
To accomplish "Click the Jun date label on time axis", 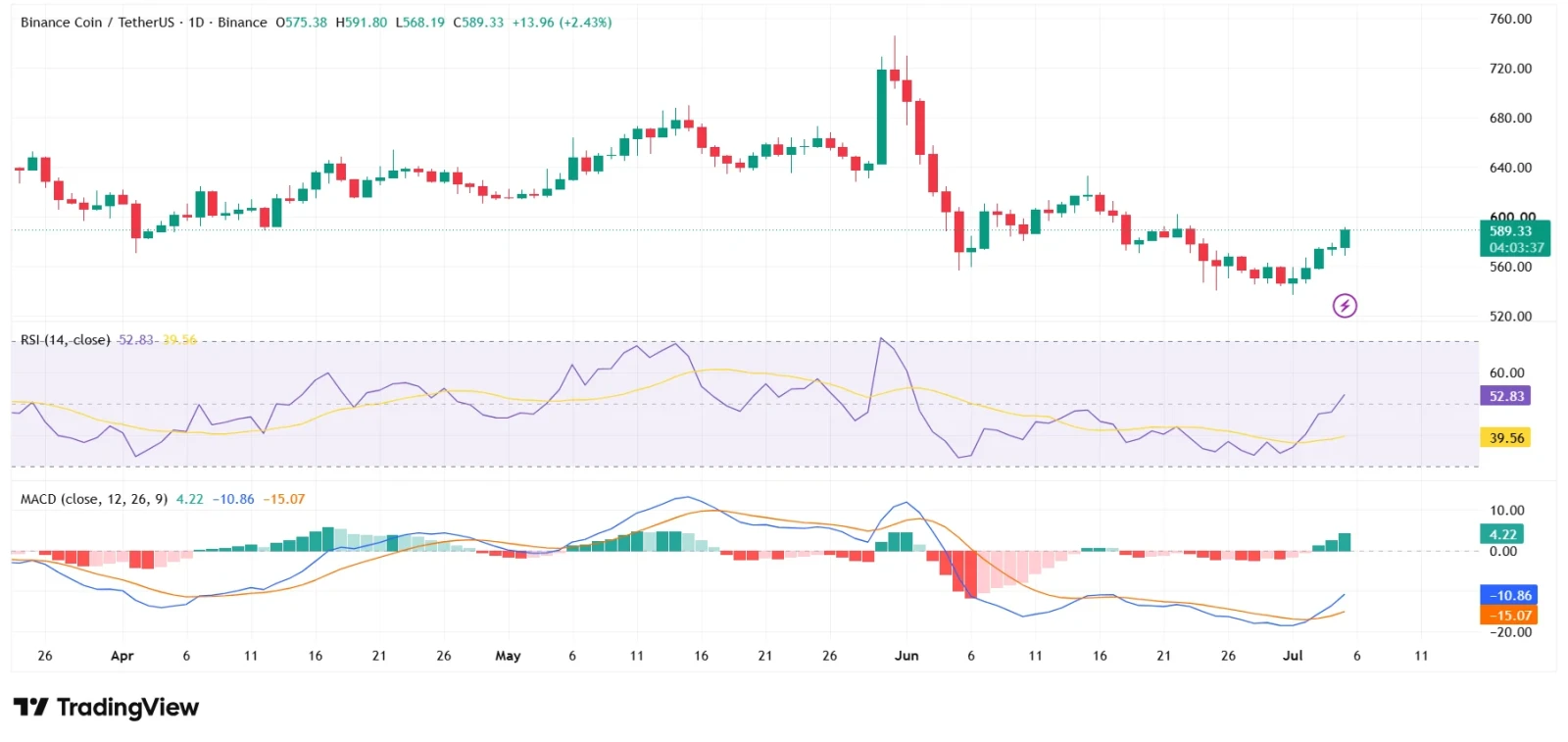I will point(906,656).
